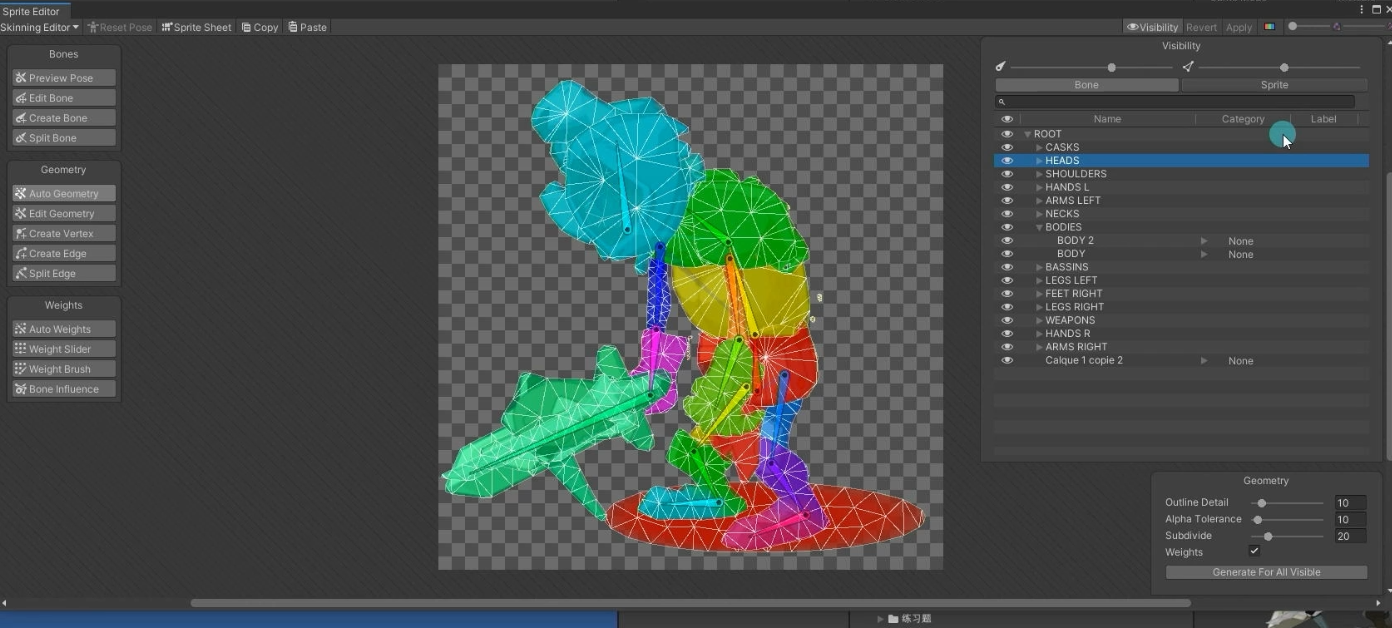Click the Subdivide value field

1350,536
